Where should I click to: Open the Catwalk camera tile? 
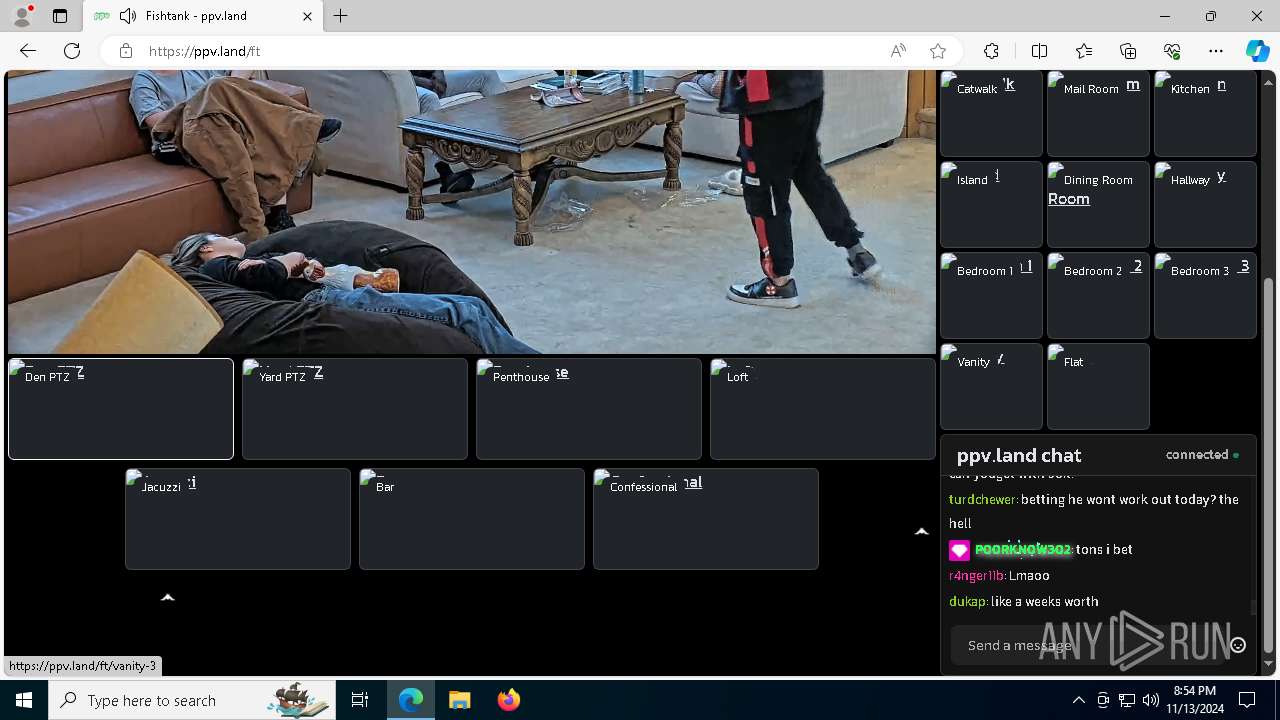pos(991,113)
